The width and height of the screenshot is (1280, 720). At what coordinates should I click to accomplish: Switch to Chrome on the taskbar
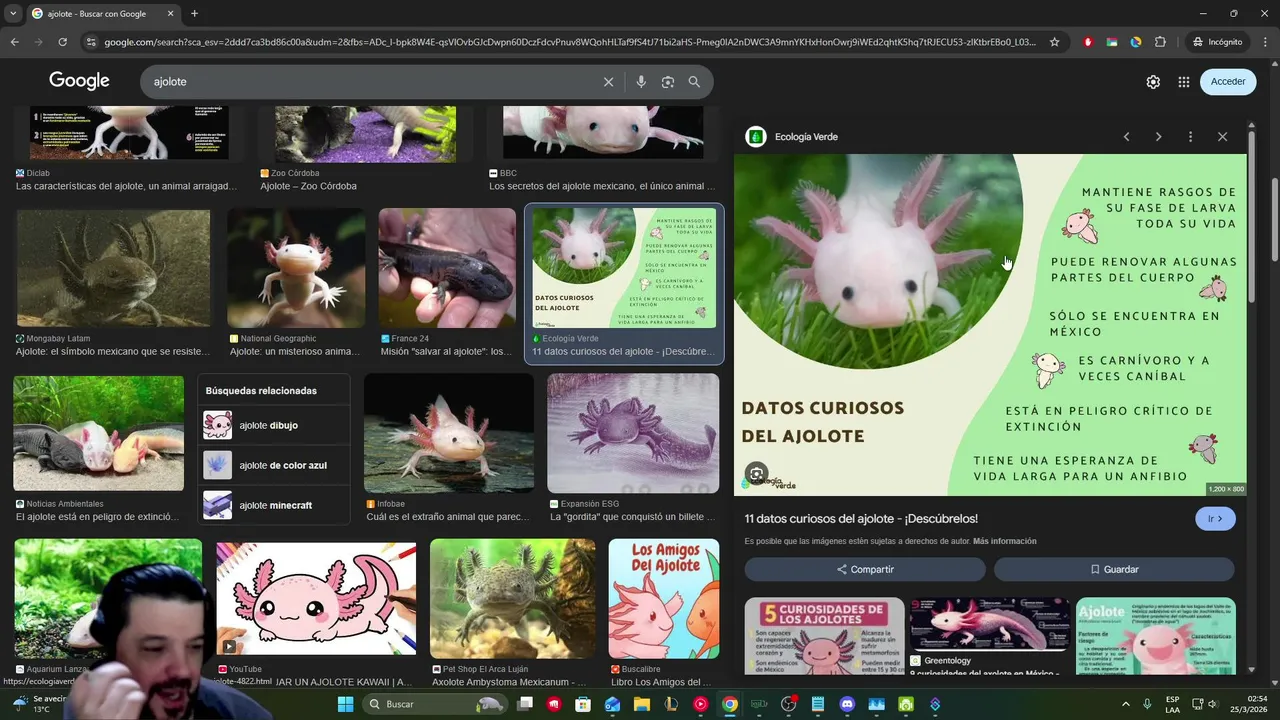(730, 704)
